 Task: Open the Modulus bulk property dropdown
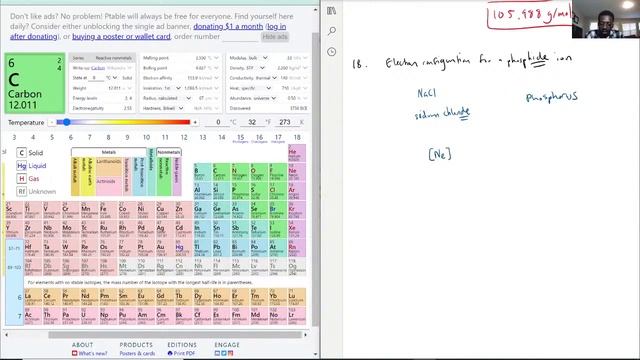(x=265, y=58)
